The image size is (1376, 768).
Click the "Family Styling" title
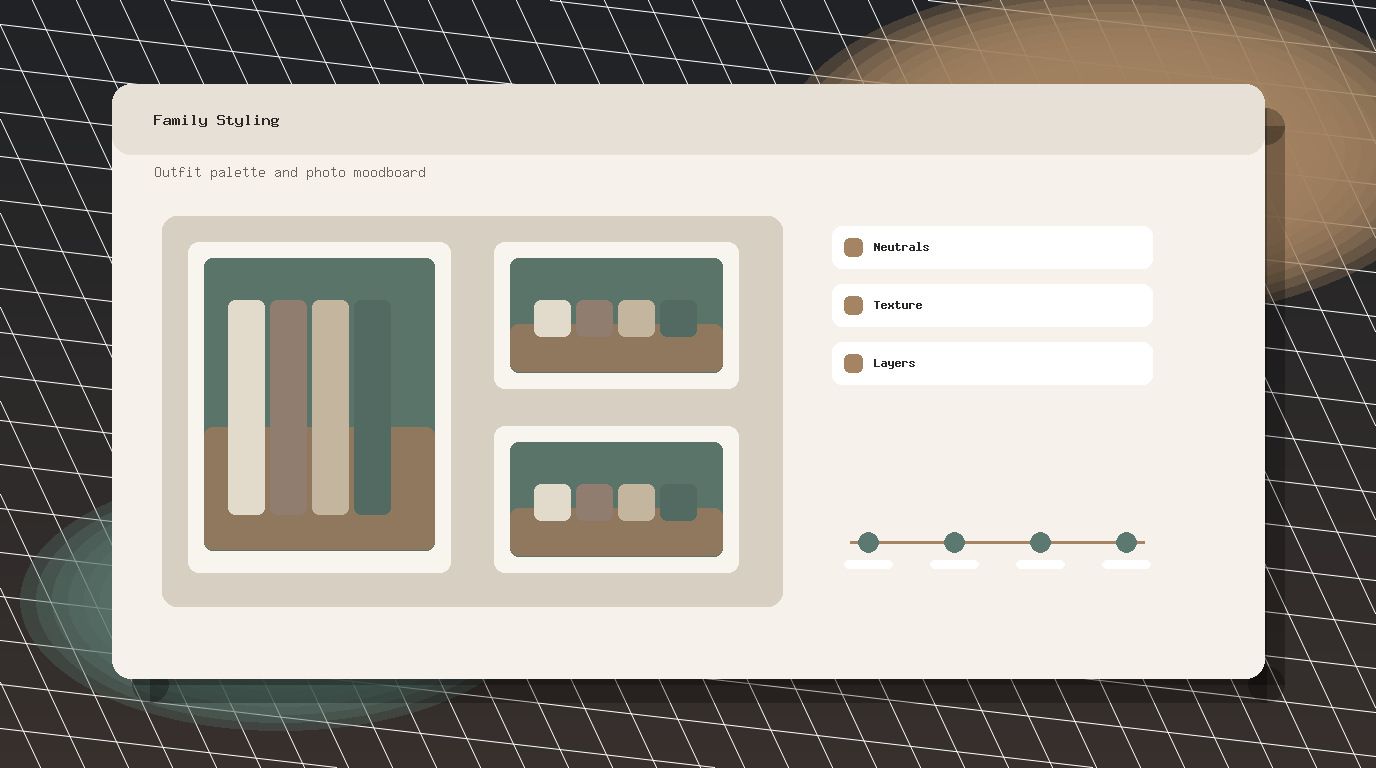[216, 120]
